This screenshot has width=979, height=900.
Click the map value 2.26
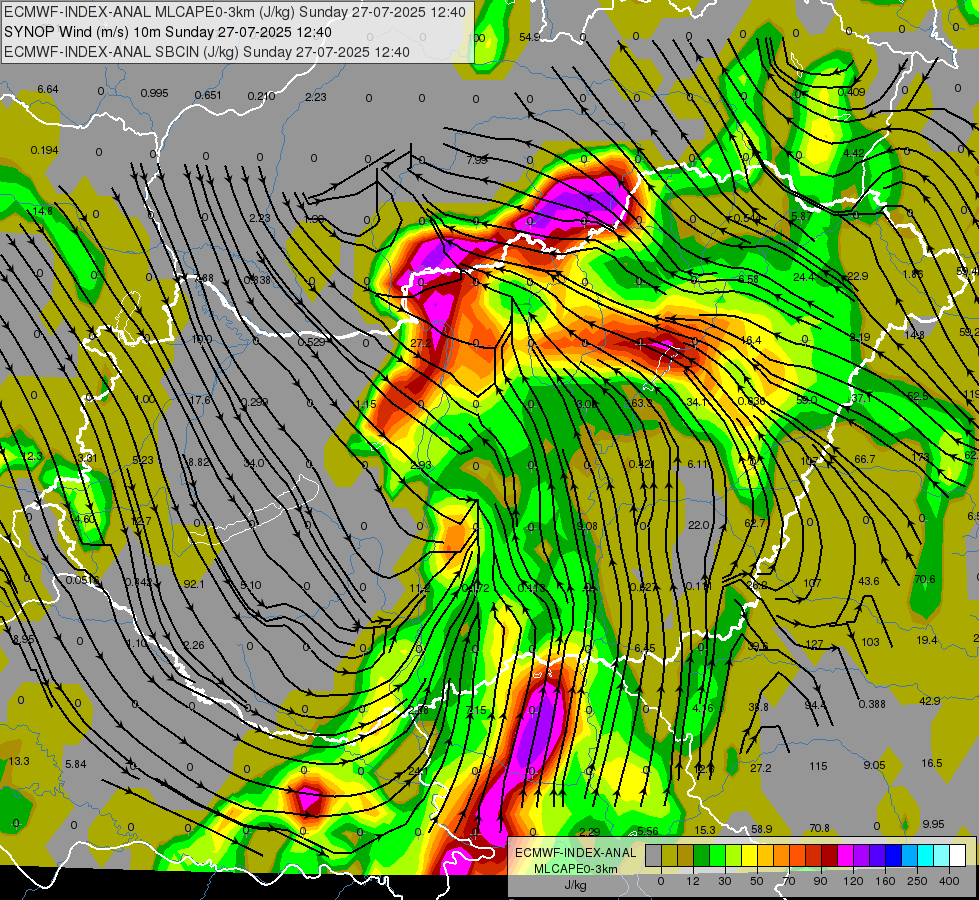[194, 645]
